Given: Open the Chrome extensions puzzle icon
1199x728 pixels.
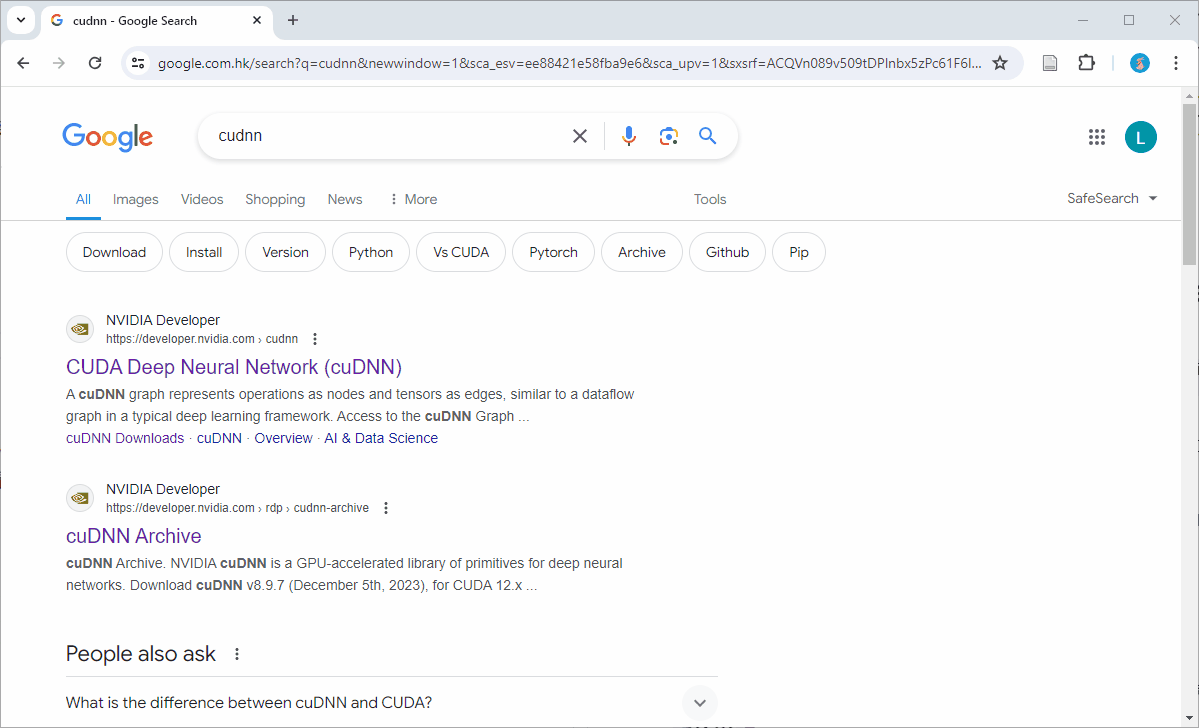Looking at the screenshot, I should click(1086, 63).
